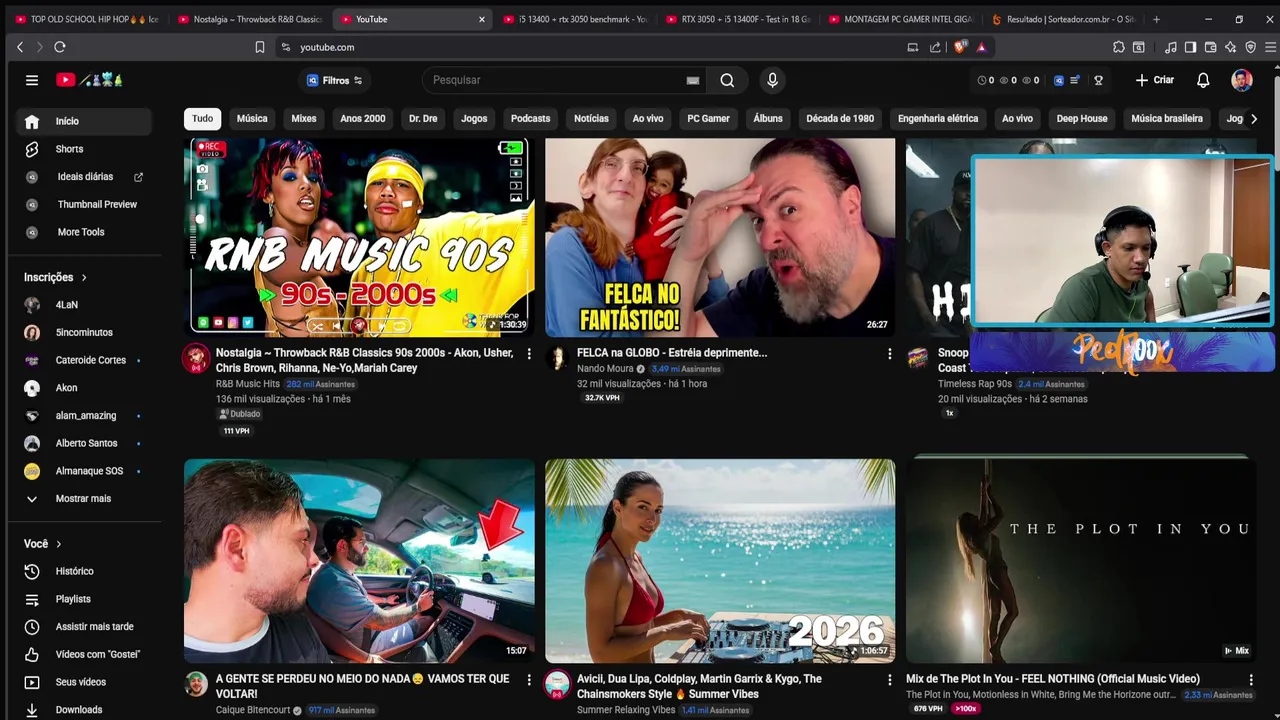Open the browser main menu

[1270, 47]
